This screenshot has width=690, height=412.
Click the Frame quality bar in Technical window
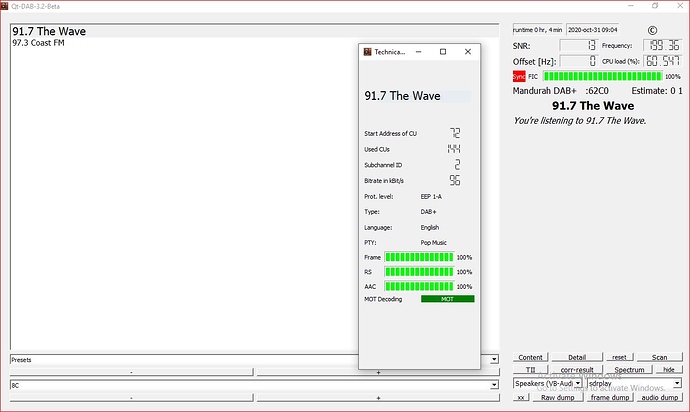(x=419, y=257)
